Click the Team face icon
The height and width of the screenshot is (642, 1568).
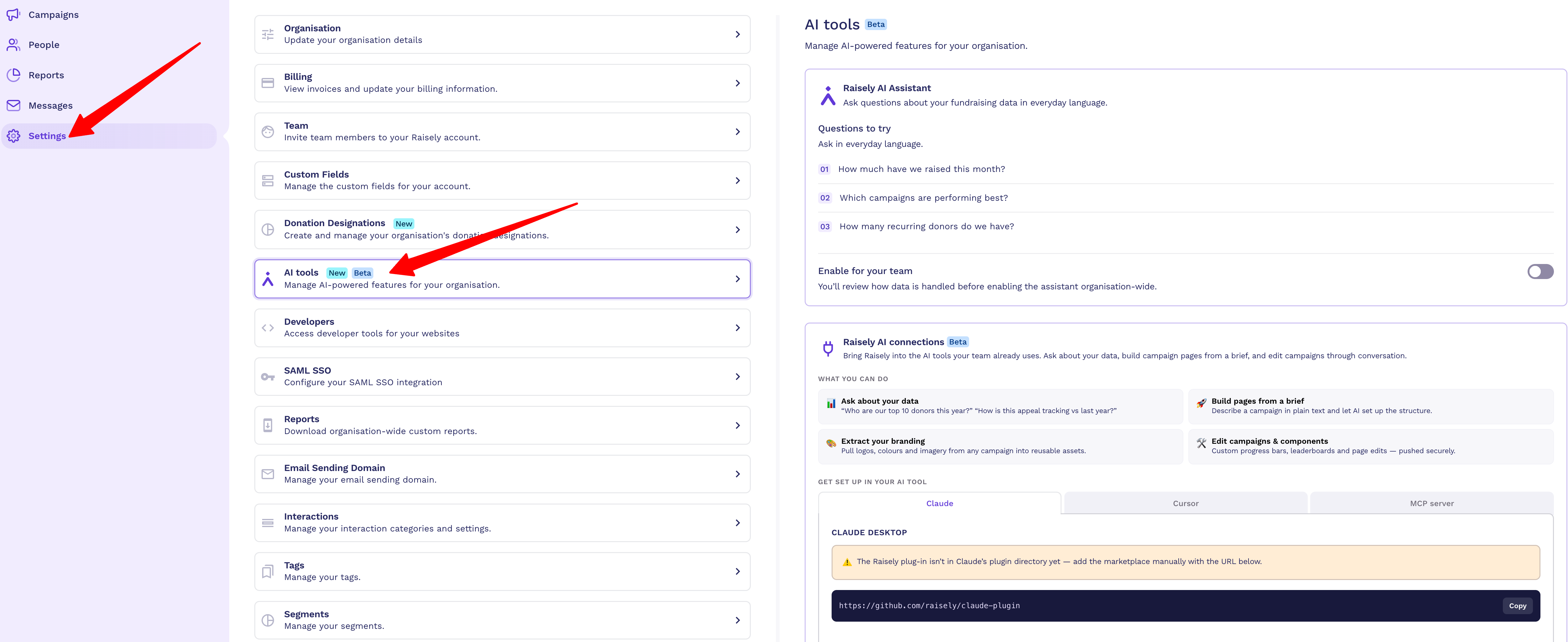pos(268,132)
